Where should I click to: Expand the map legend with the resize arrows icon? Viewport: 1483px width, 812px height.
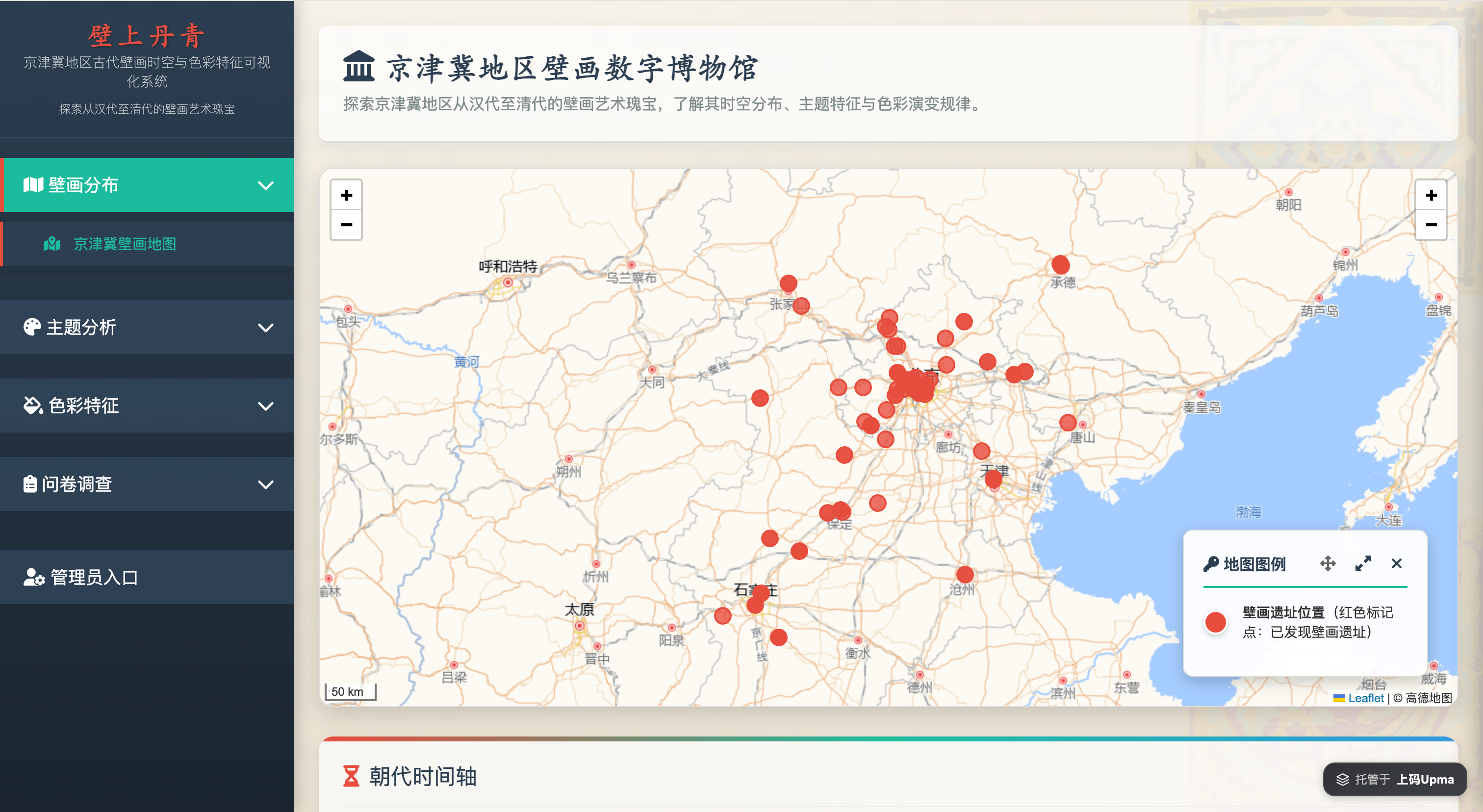tap(1363, 564)
